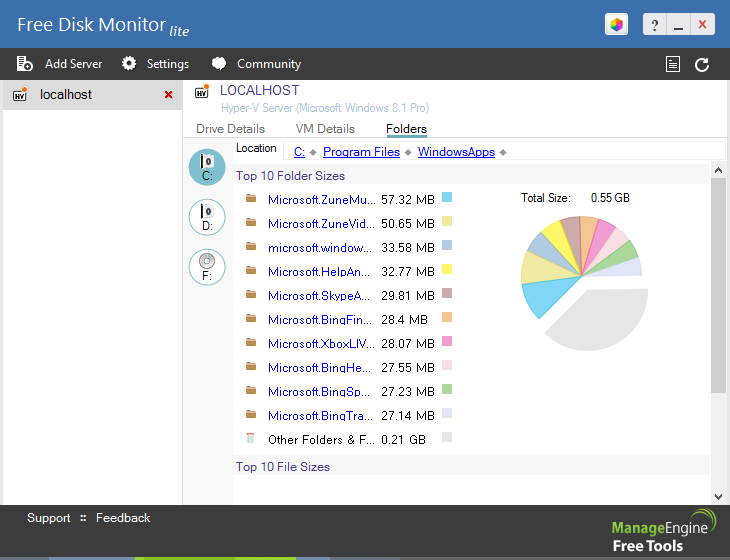Click folder icon beside Microsoft.BingFin...

coord(251,319)
